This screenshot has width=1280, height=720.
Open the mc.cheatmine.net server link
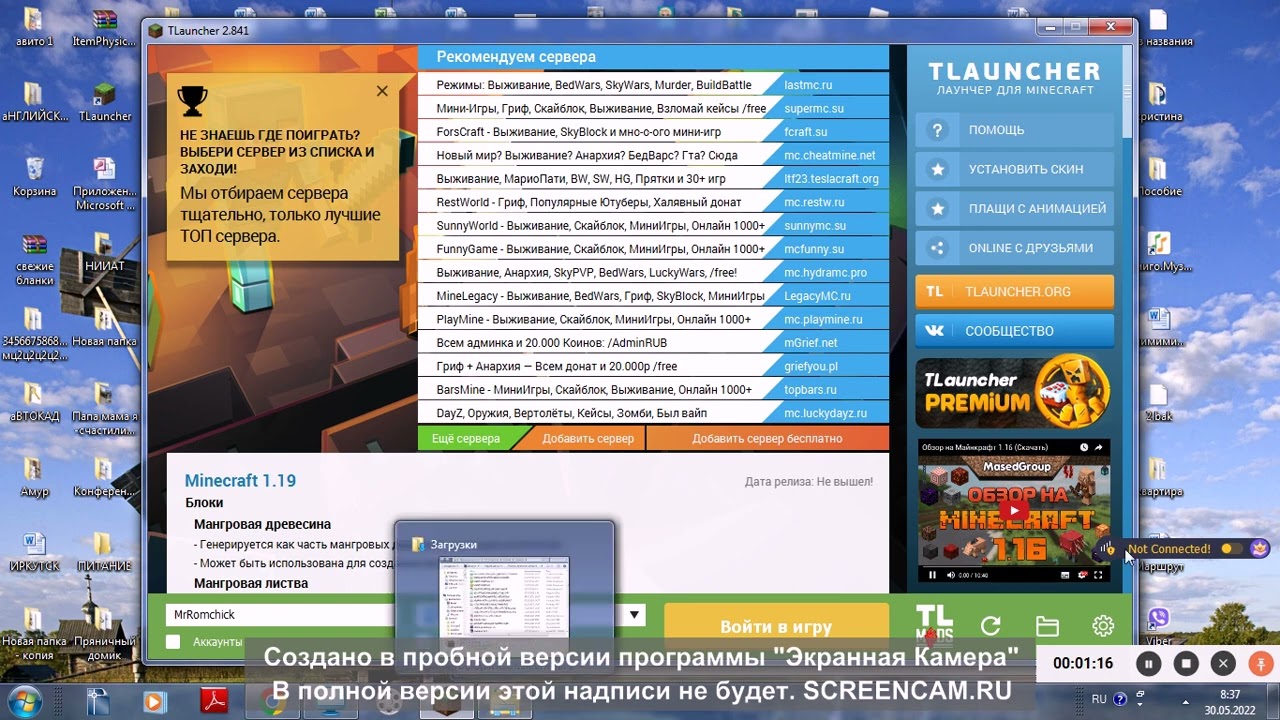pyautogui.click(x=830, y=155)
